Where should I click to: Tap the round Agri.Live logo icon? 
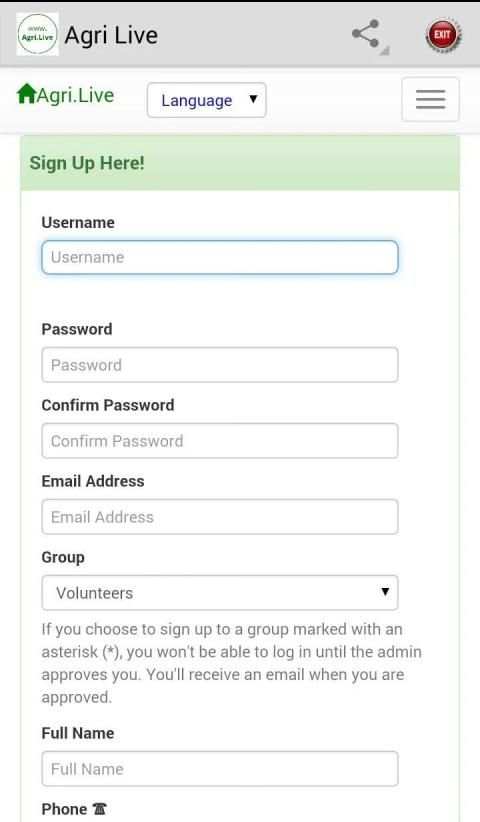tap(37, 35)
